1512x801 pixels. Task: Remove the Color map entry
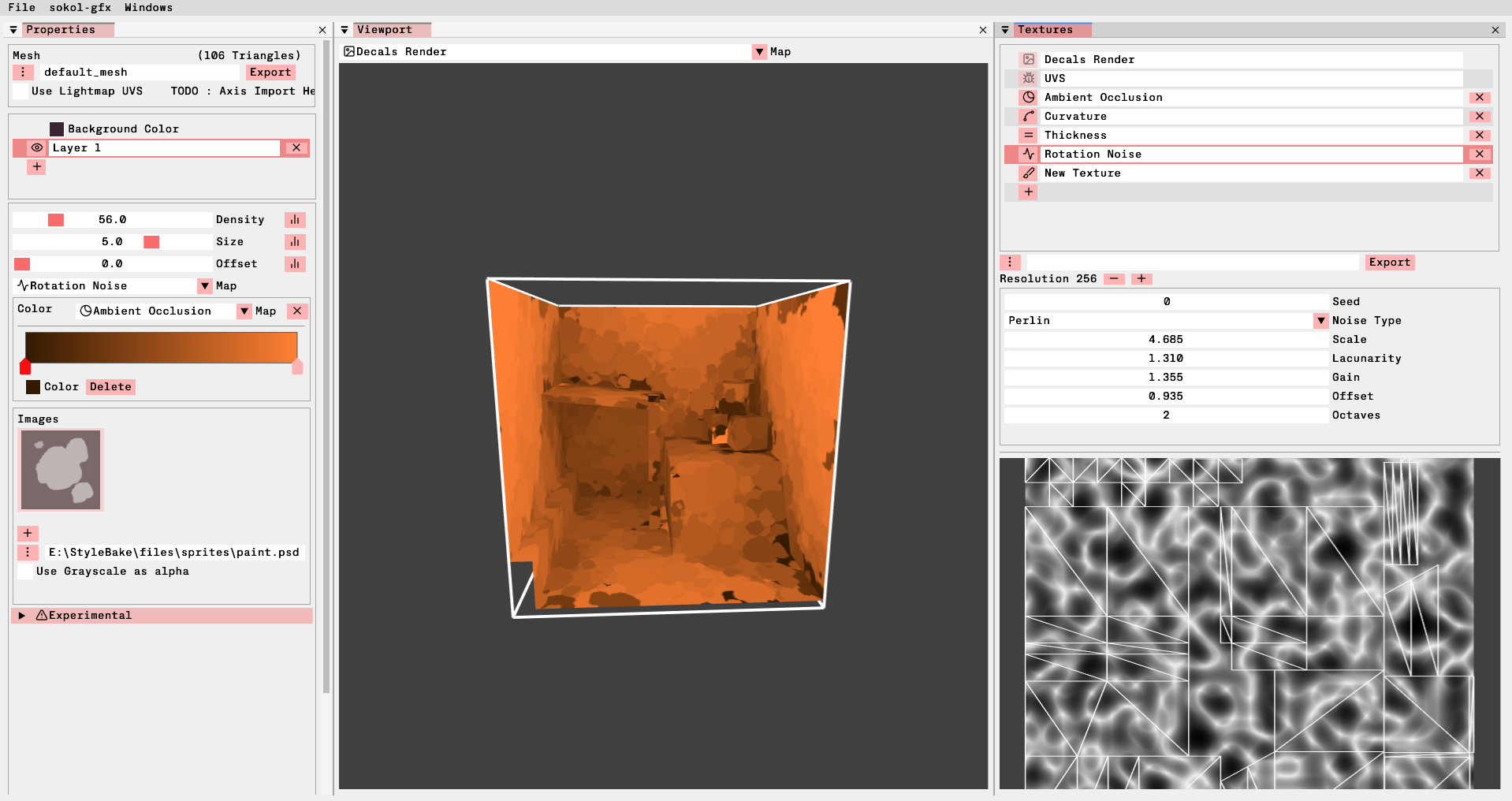point(297,311)
